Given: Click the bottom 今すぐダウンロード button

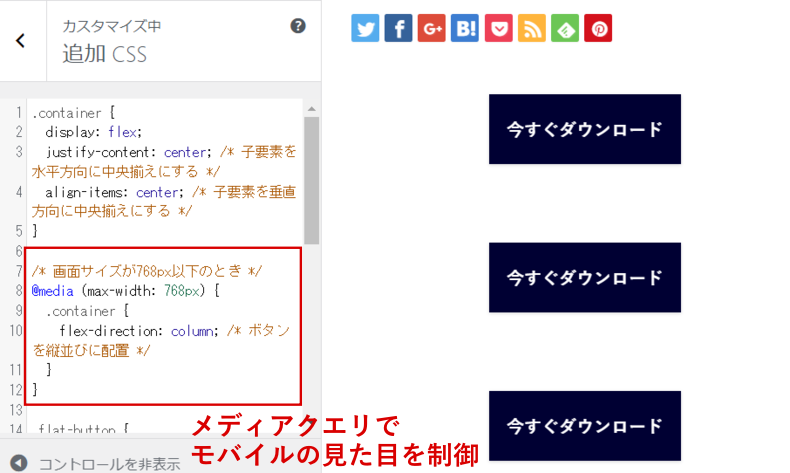Looking at the screenshot, I should [x=584, y=426].
